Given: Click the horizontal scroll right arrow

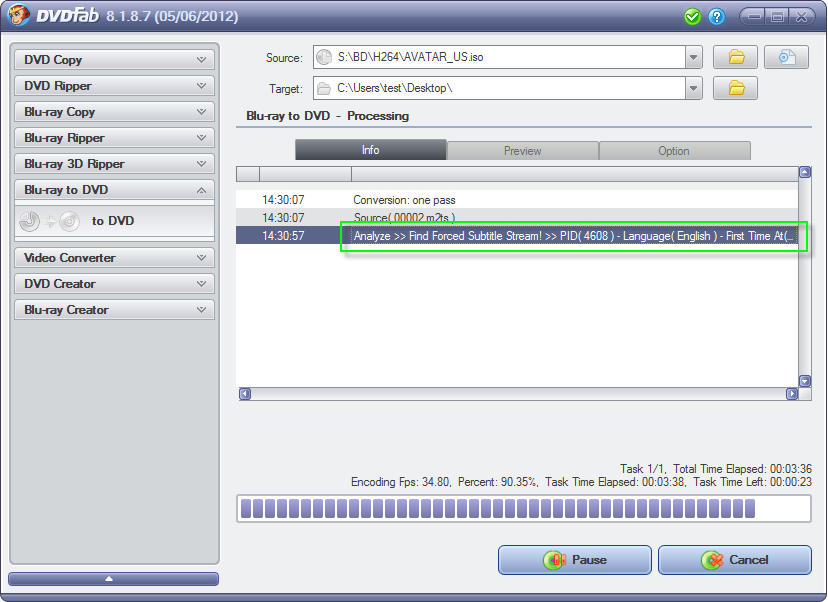Looking at the screenshot, I should [x=792, y=394].
